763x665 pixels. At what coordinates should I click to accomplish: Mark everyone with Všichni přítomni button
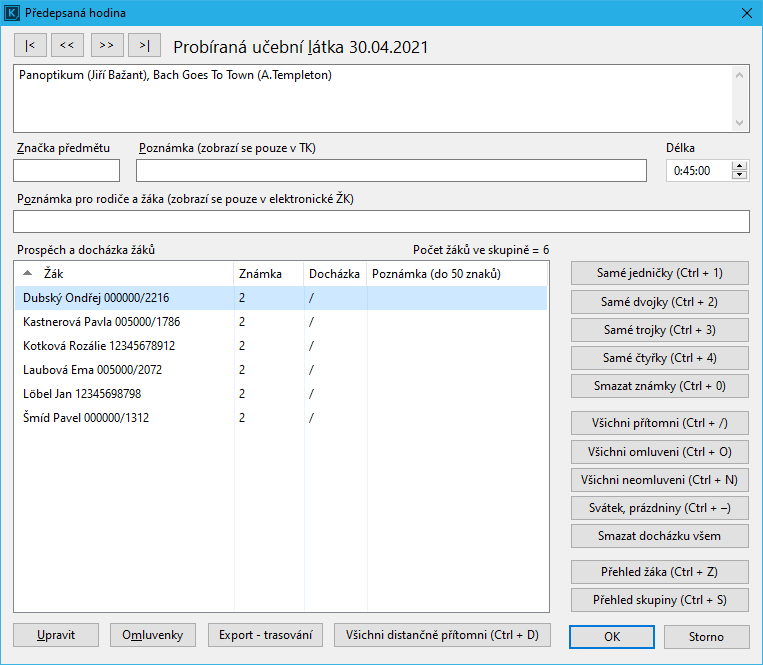tap(659, 424)
